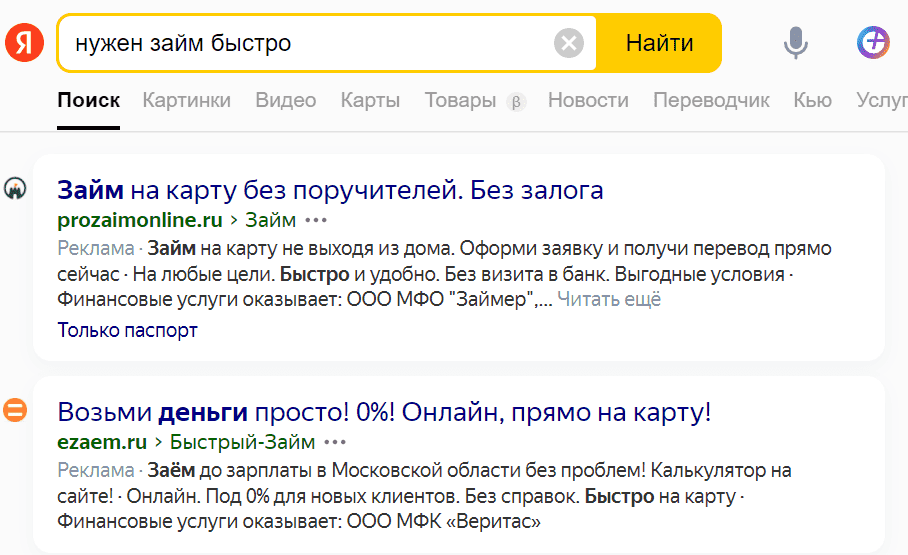
Task: Open the Переводчик tab
Action: coord(711,100)
